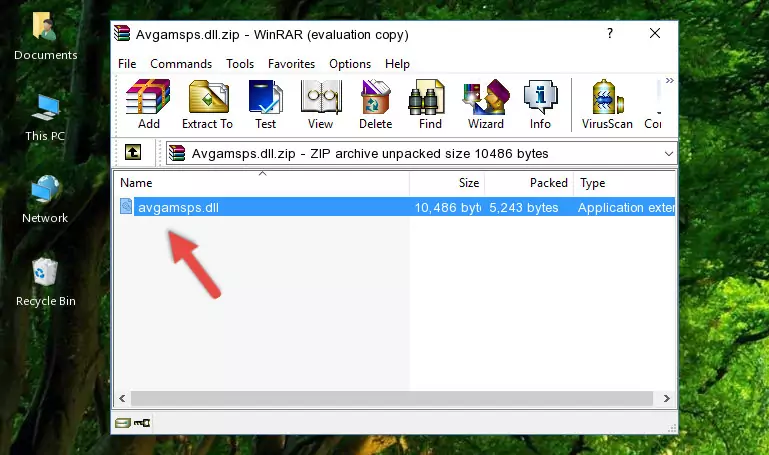
Task: Open the Help menu
Action: 397,64
